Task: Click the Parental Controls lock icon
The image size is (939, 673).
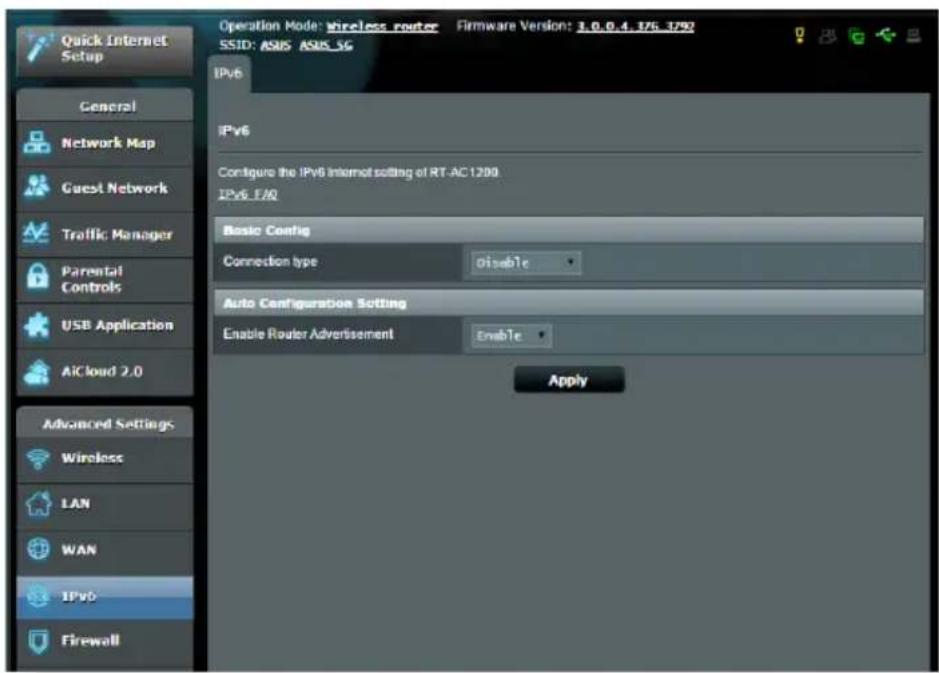Action: click(x=37, y=278)
